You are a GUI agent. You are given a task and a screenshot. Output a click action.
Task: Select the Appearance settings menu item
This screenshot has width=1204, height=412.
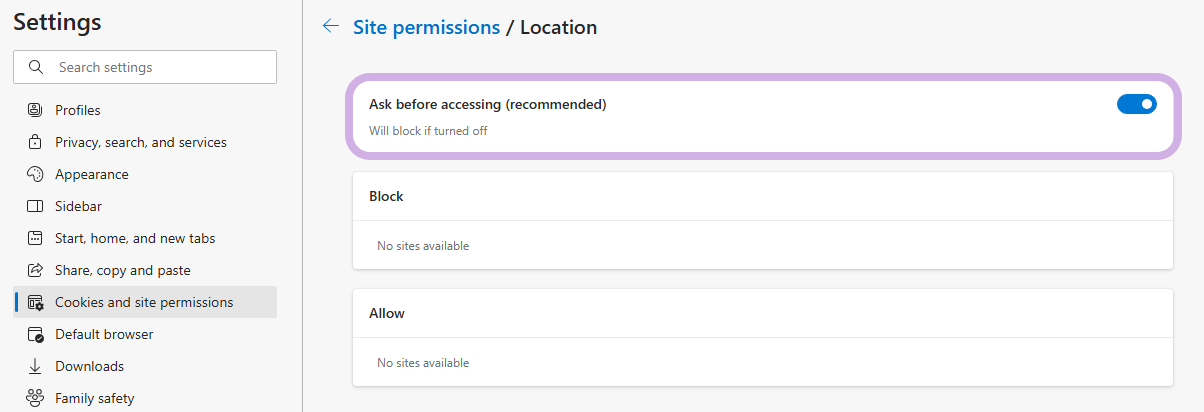(145, 174)
